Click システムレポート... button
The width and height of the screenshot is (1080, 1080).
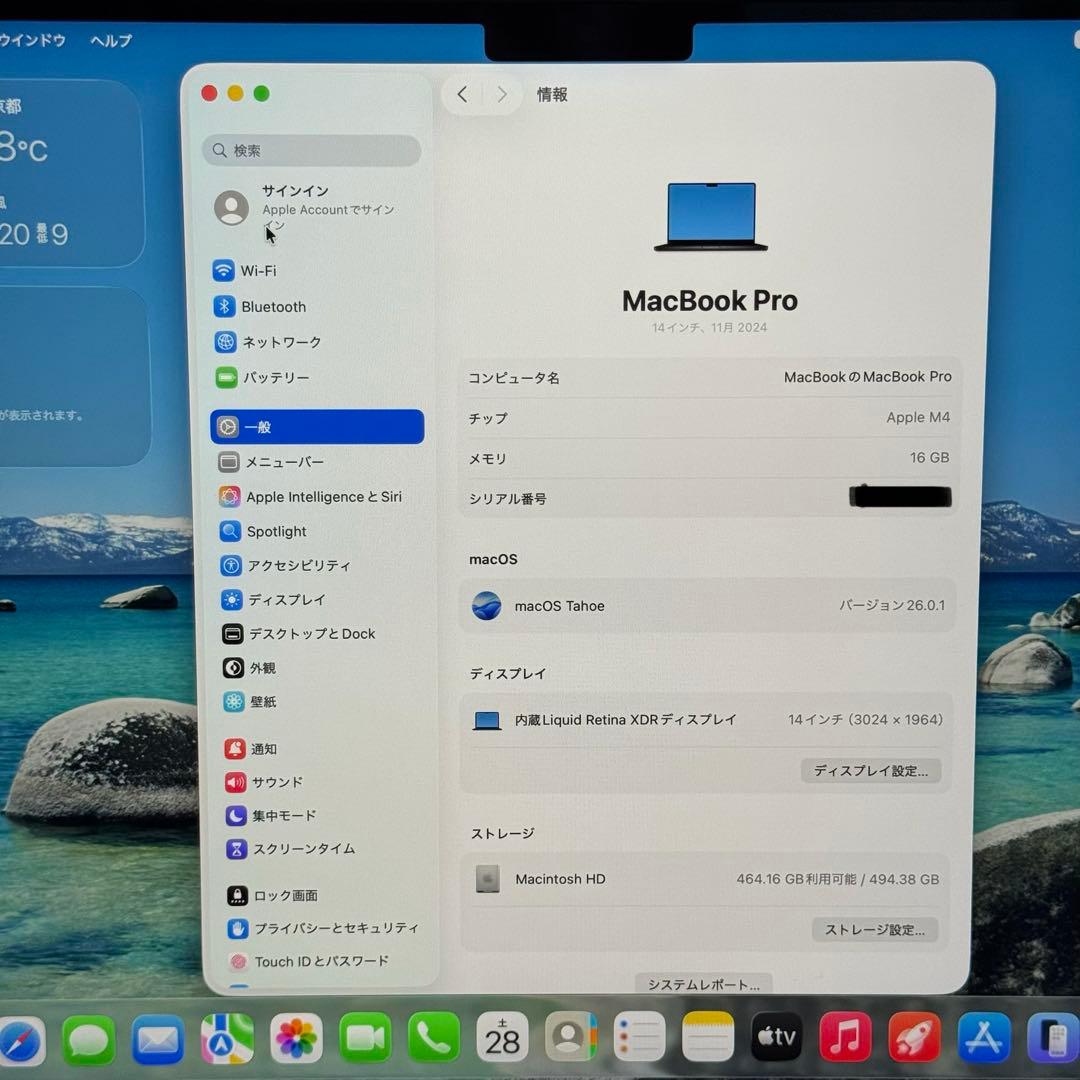703,984
